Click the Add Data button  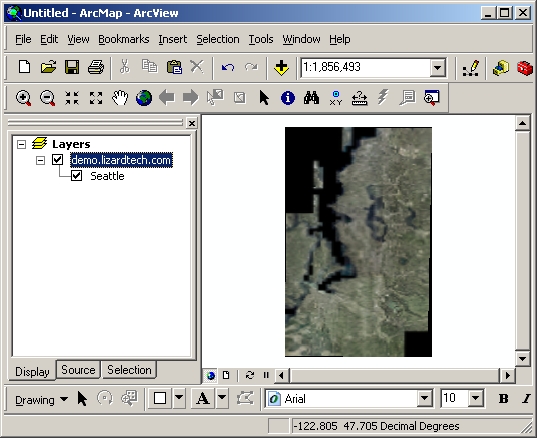(x=281, y=67)
